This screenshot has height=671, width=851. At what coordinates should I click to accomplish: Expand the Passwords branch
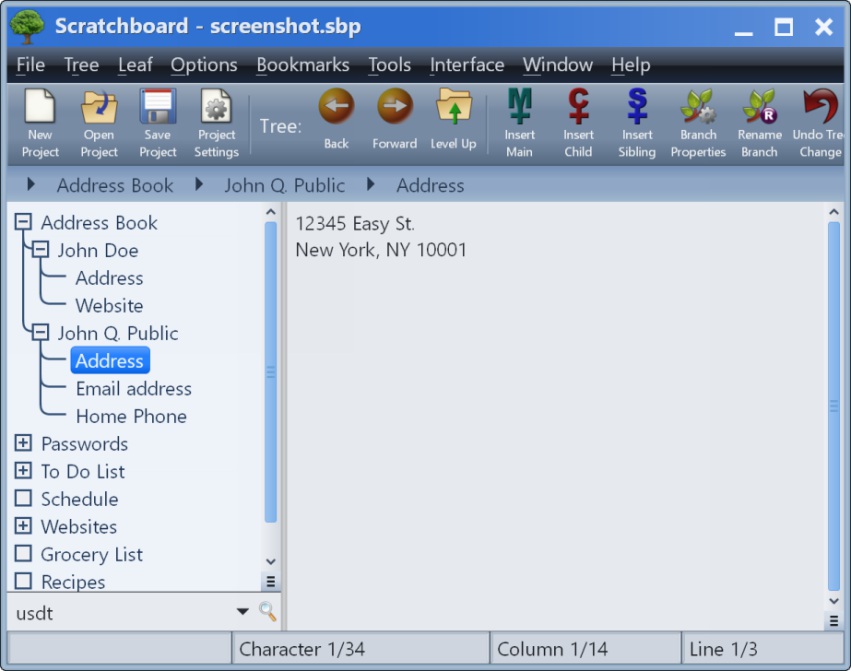tap(22, 444)
